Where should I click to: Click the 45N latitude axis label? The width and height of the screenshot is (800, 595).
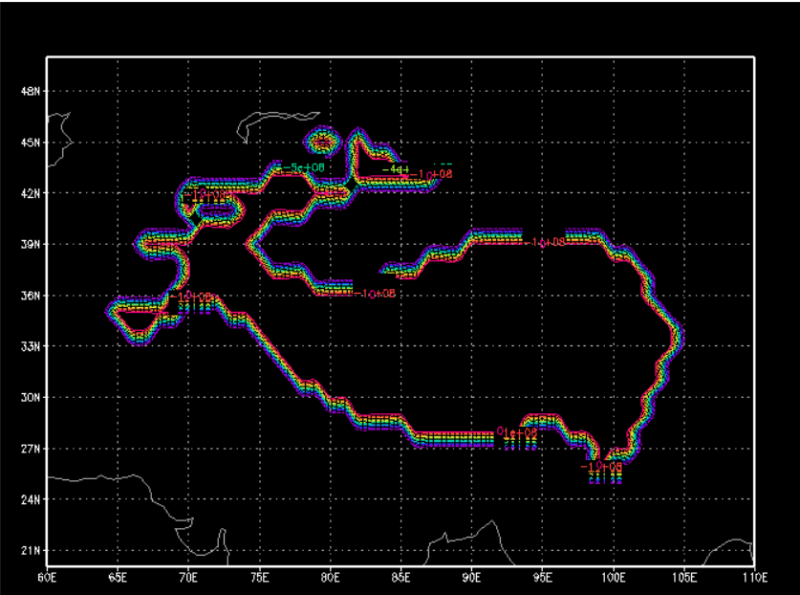tap(30, 142)
